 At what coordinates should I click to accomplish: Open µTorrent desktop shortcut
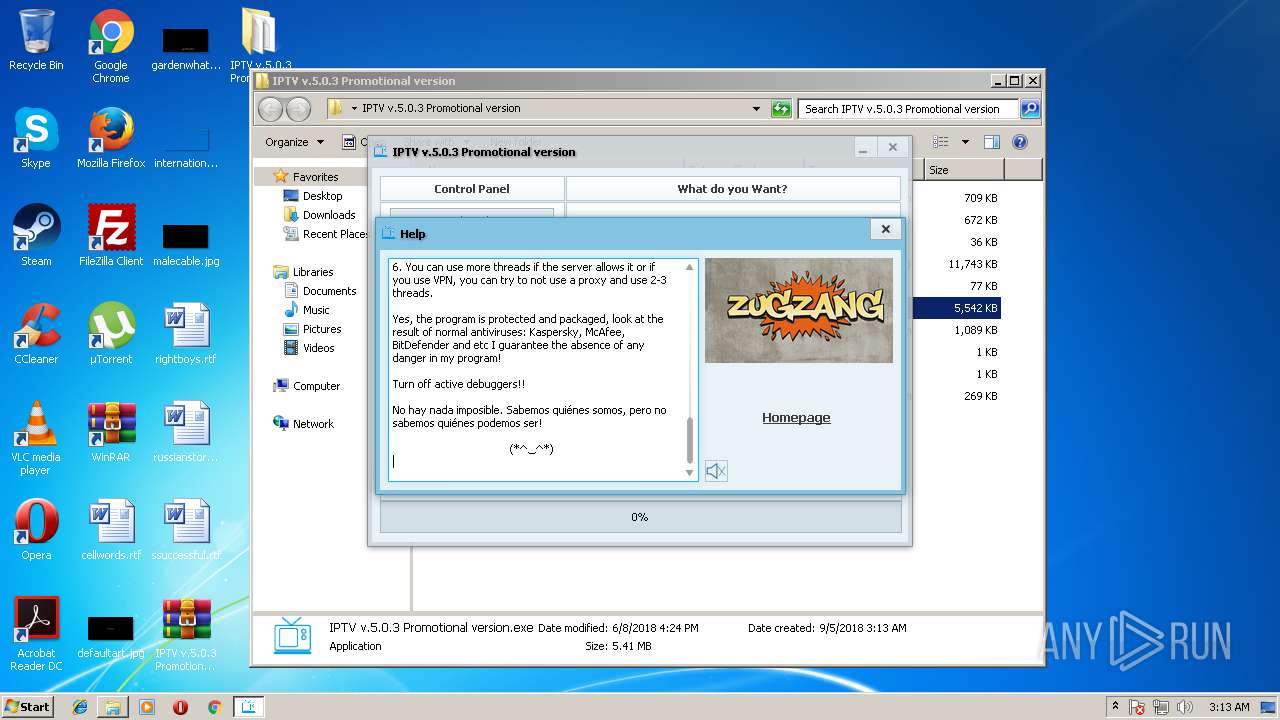tap(111, 334)
